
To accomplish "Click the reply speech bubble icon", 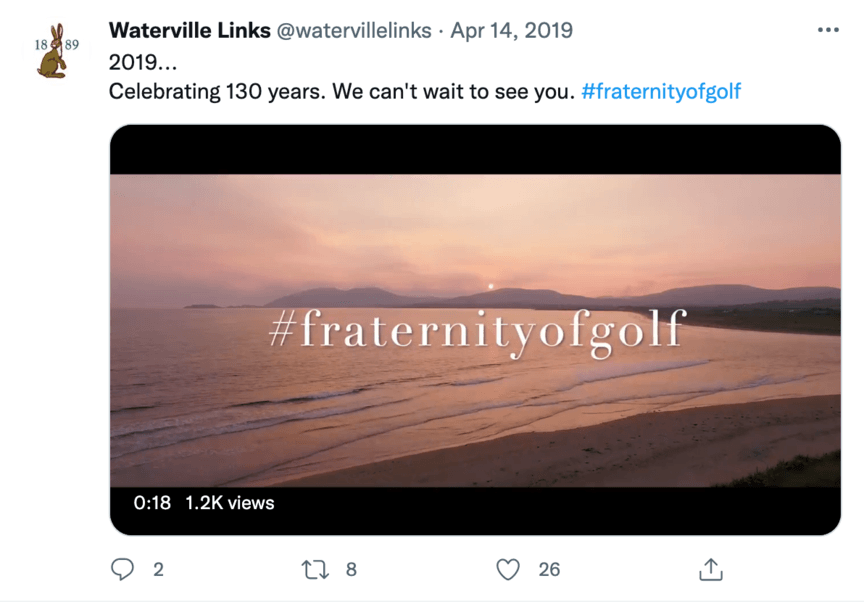I will click(x=122, y=569).
